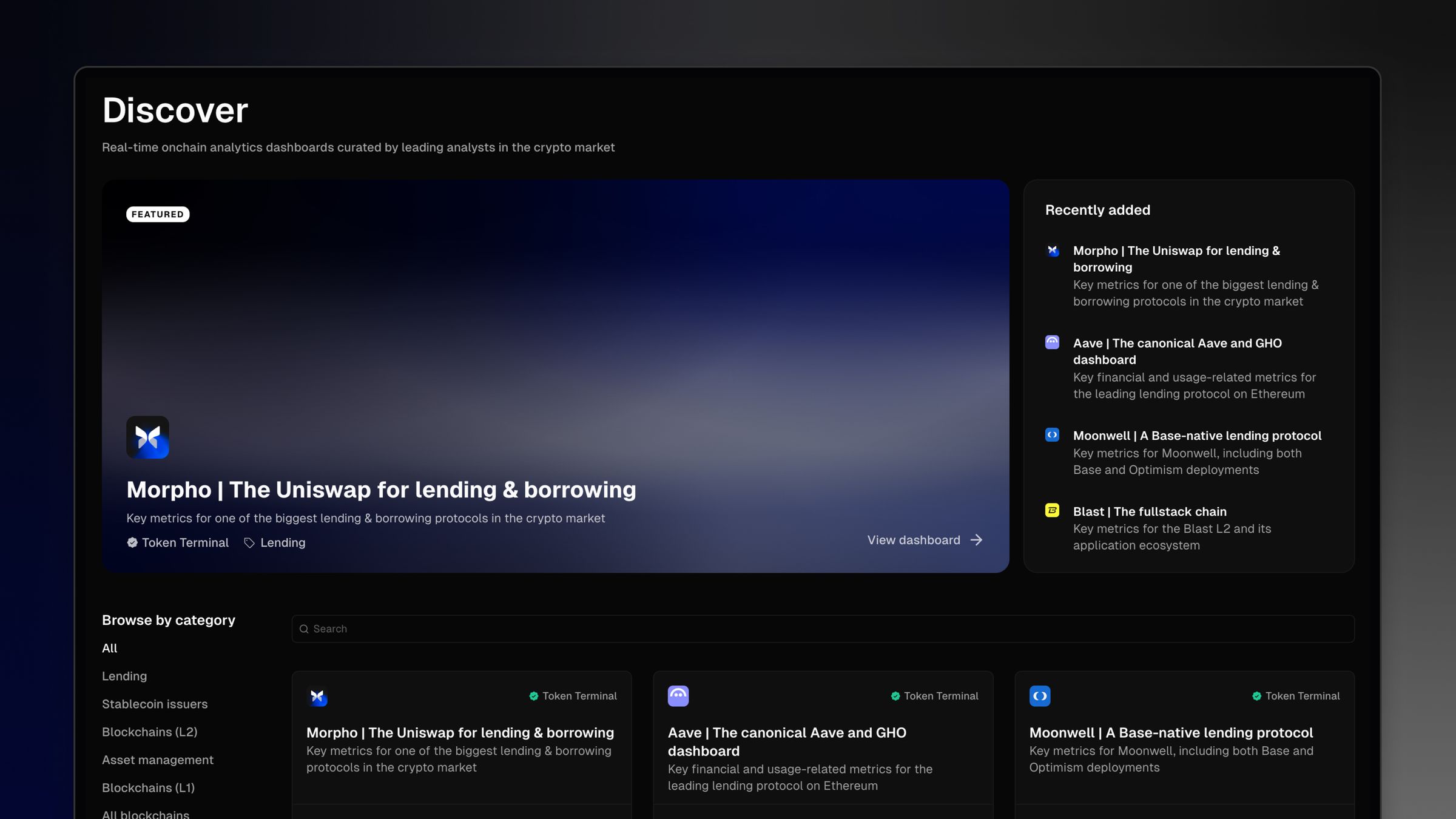
Task: Open the Aave and GHO dashboard card
Action: [x=787, y=741]
